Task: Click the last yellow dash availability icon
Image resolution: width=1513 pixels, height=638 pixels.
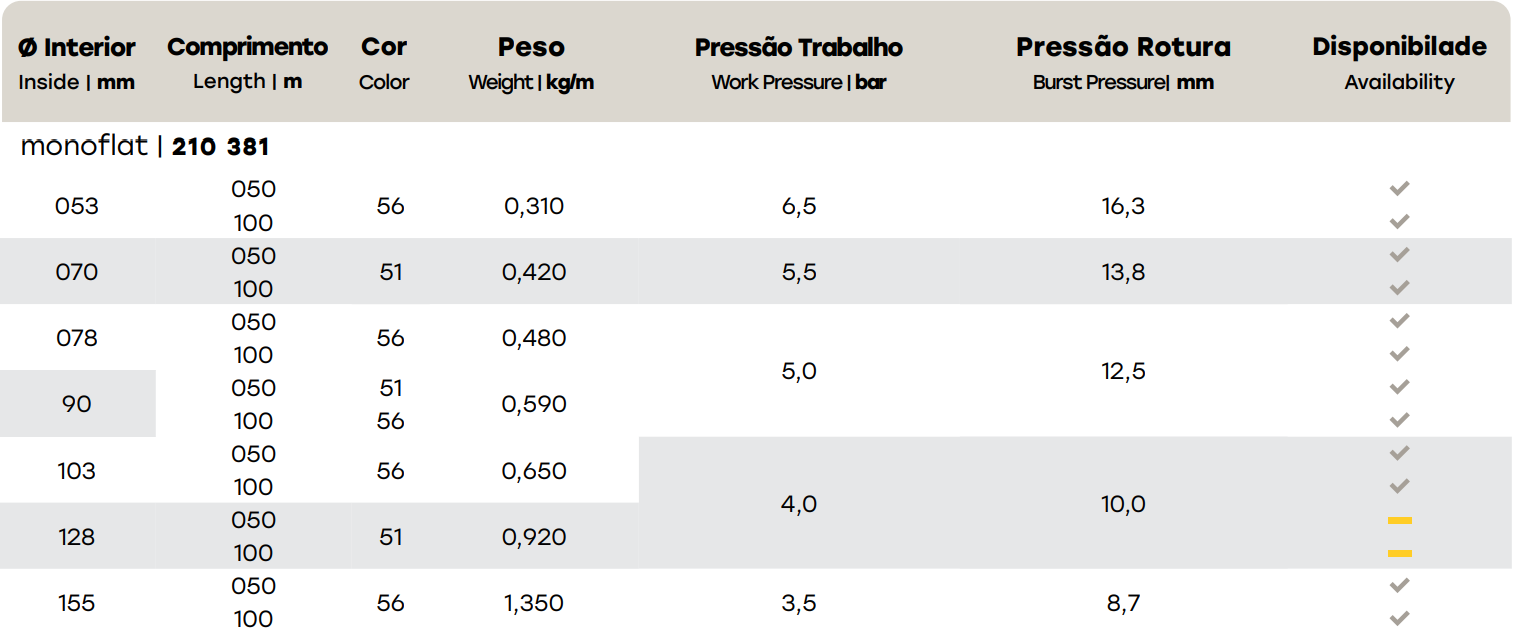Action: click(1399, 554)
